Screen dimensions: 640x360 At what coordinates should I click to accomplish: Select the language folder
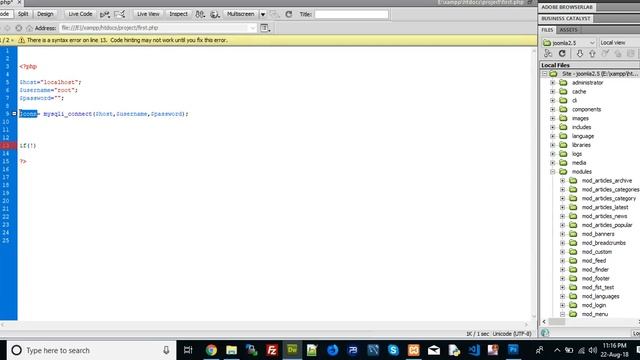583,136
